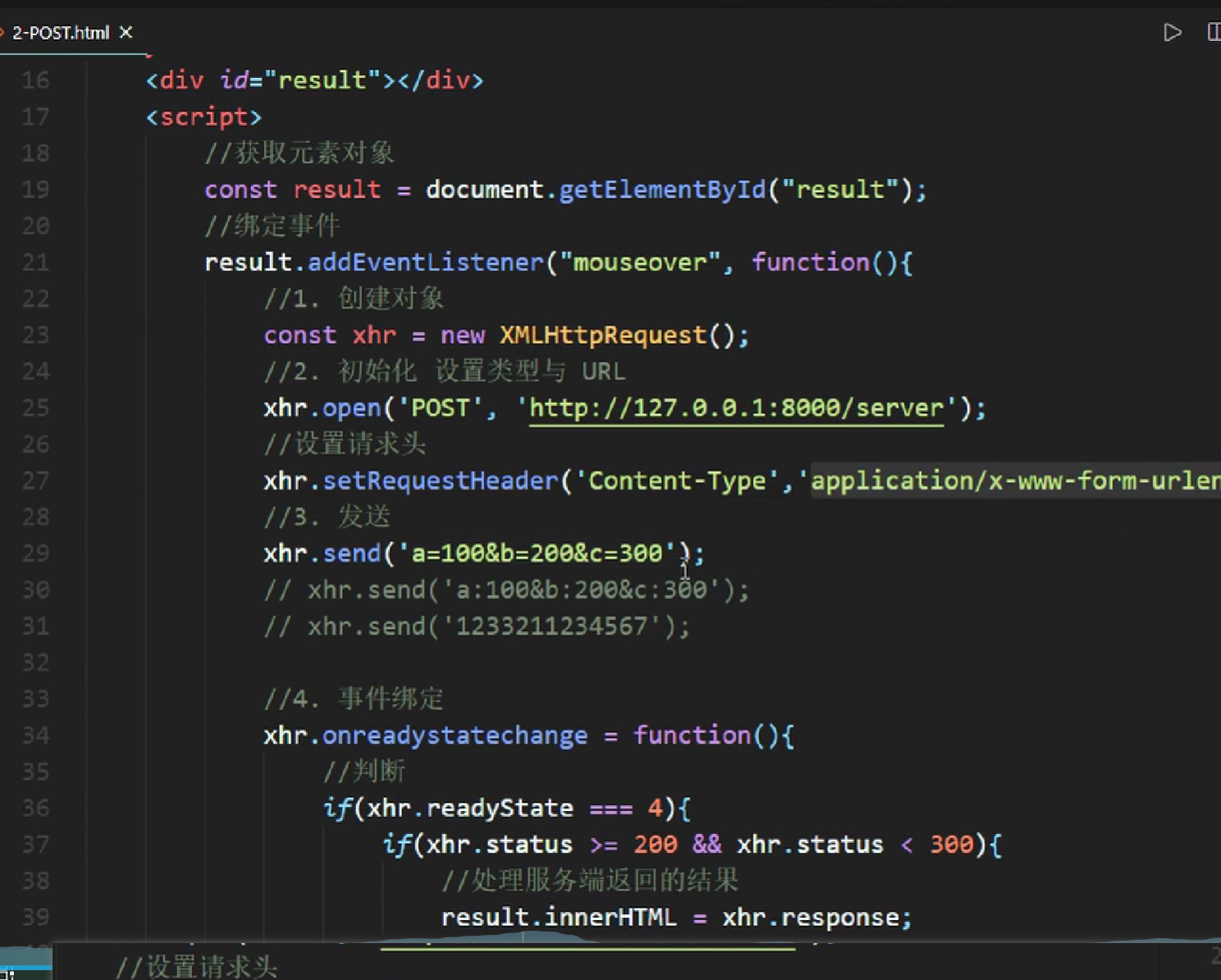This screenshot has width=1221, height=980.
Task: Click the div id="result" tag on line 16
Action: (x=315, y=80)
